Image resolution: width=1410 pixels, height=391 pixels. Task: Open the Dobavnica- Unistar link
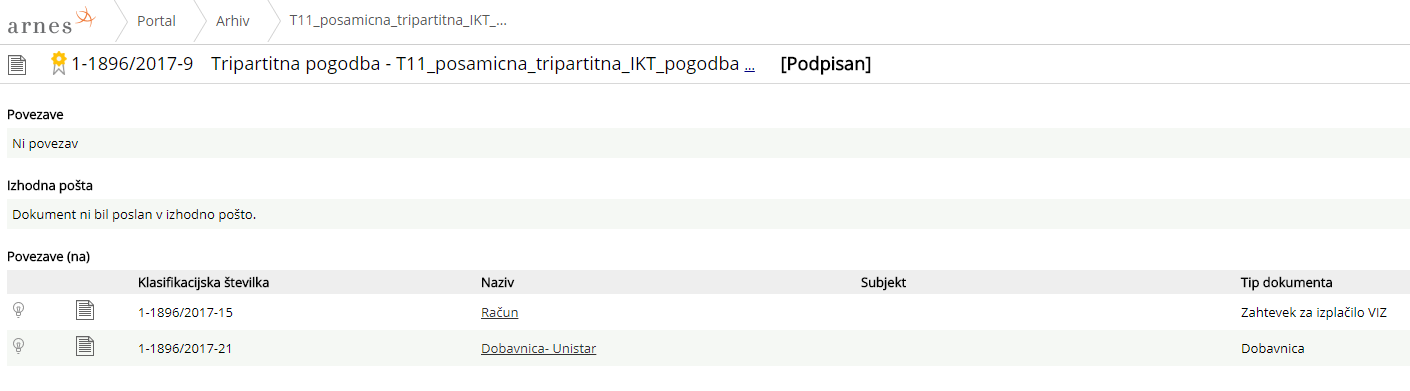pyautogui.click(x=539, y=348)
